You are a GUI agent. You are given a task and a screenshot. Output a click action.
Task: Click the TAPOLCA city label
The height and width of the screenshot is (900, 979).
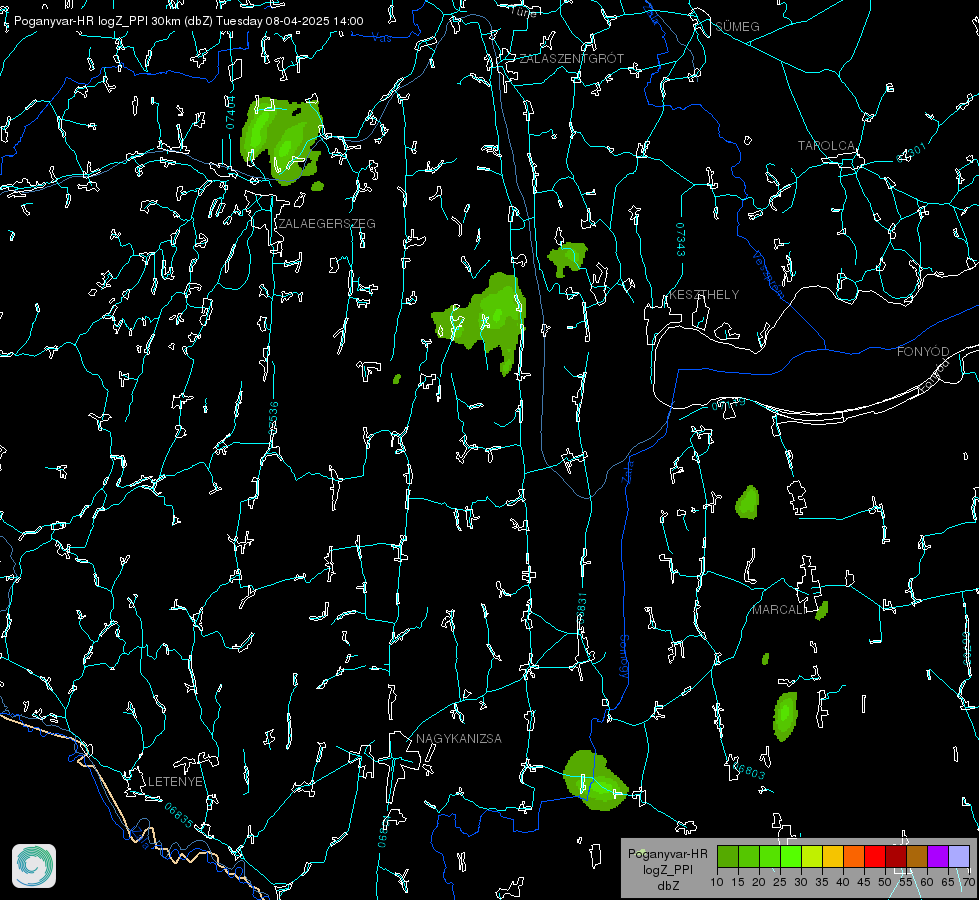826,146
